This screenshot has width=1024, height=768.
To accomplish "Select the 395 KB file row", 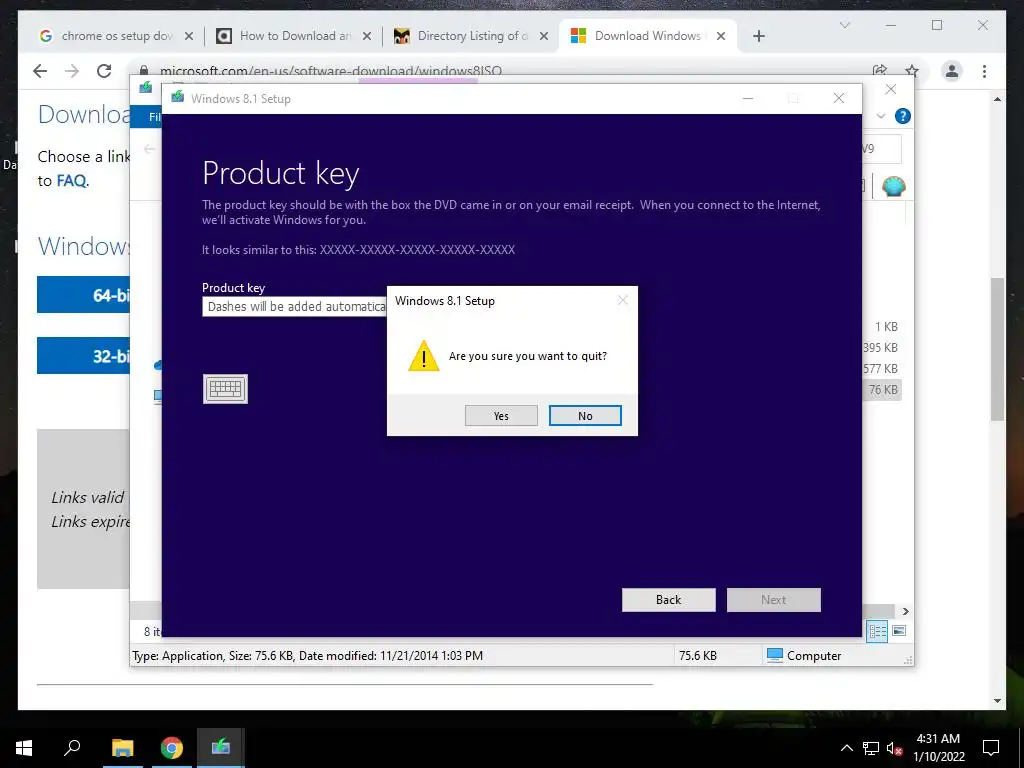I will [x=882, y=347].
